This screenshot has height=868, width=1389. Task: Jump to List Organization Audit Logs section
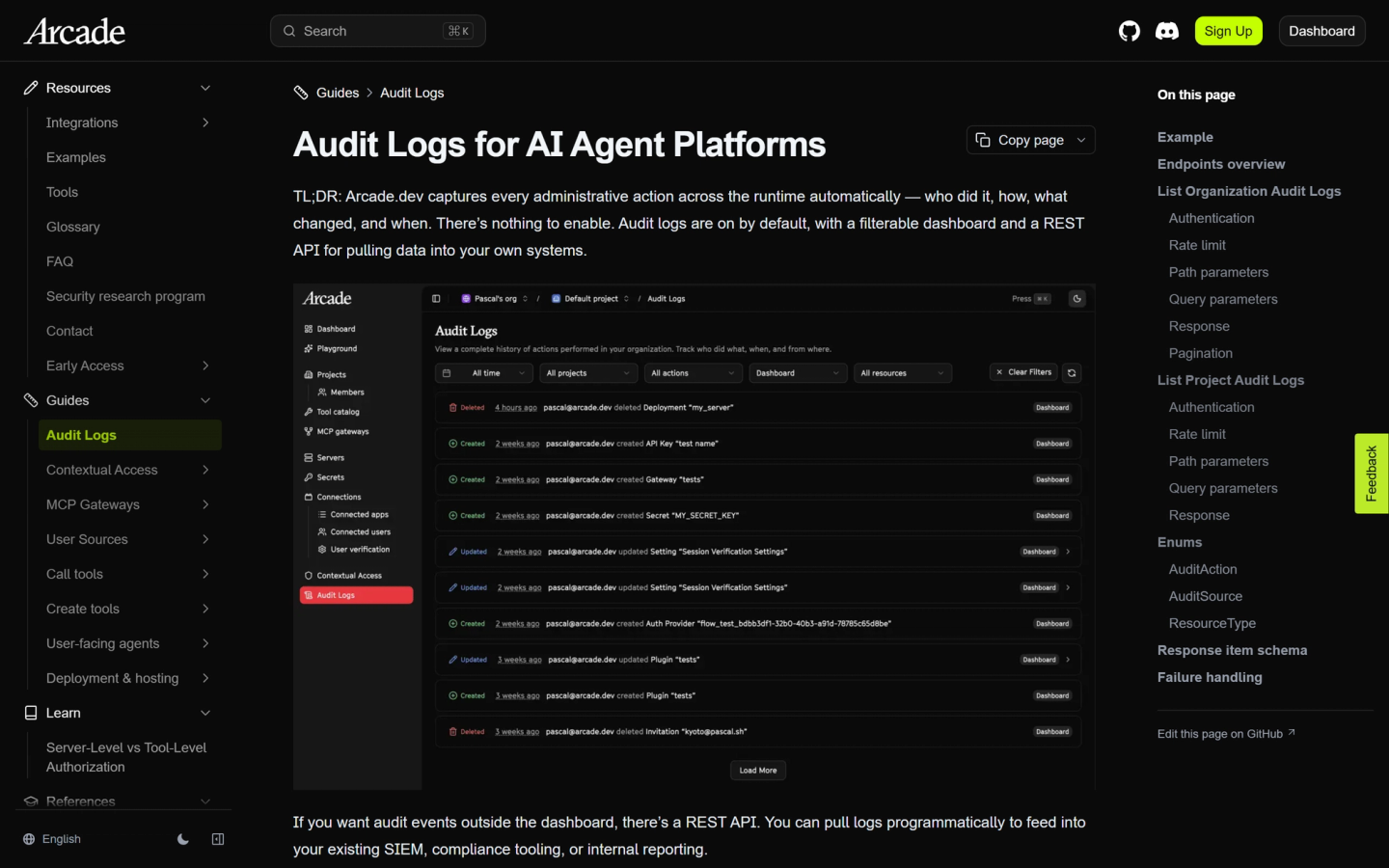click(1249, 191)
